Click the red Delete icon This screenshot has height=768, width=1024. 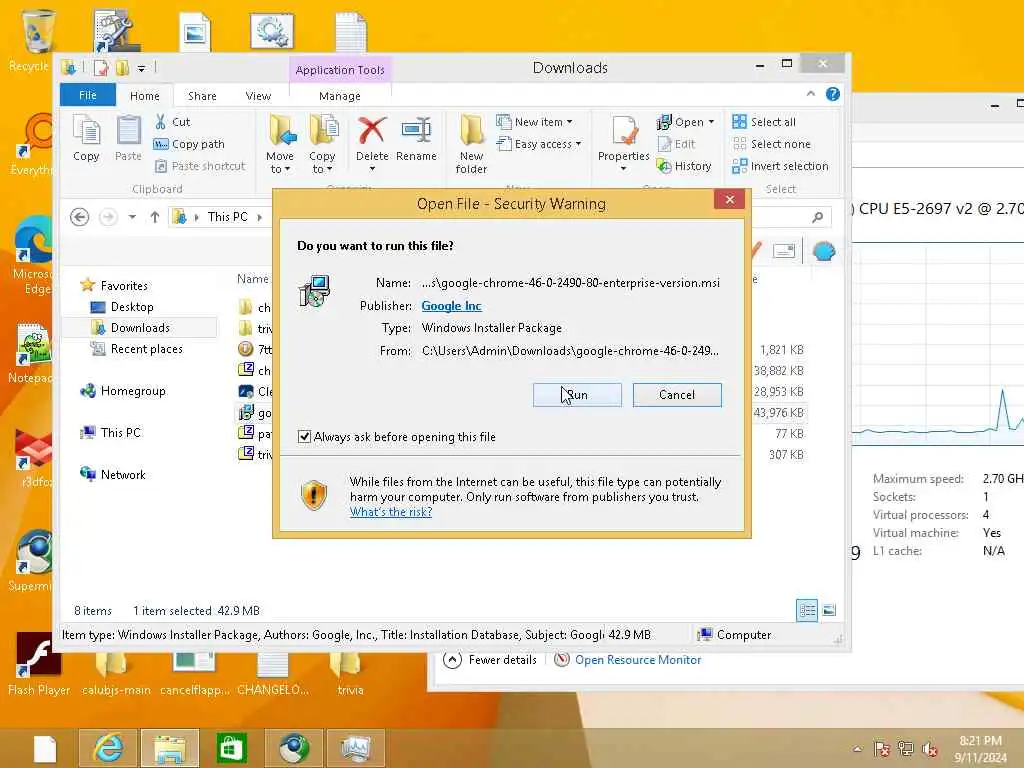tap(372, 131)
